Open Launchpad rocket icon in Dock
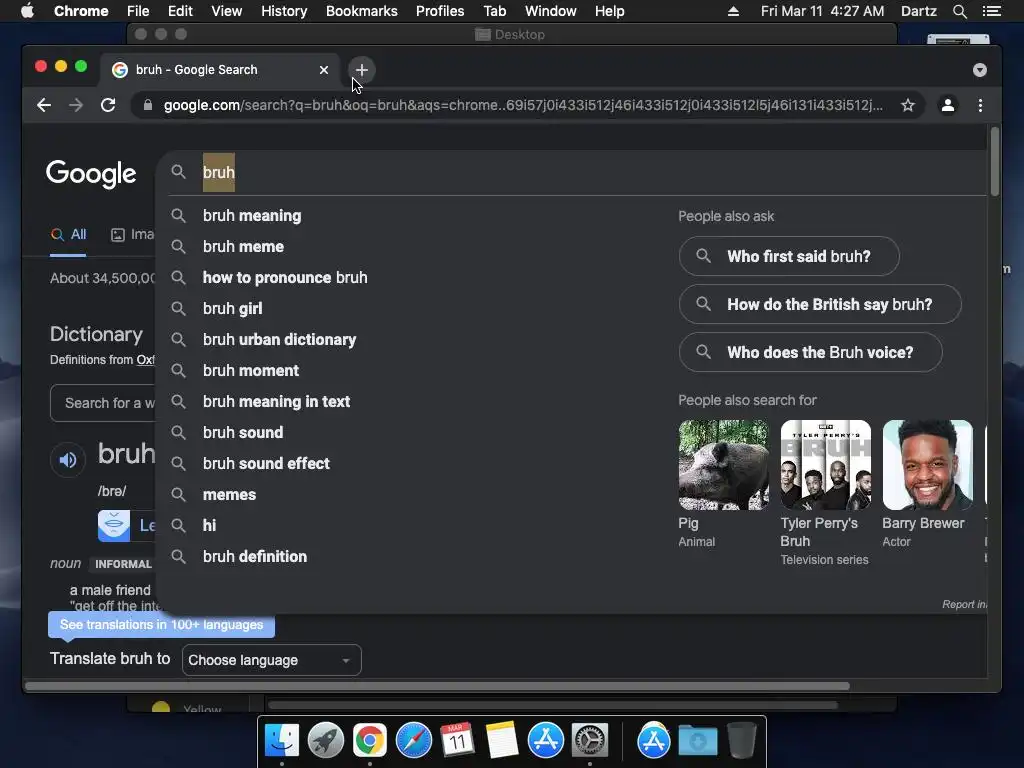The width and height of the screenshot is (1024, 768). pos(326,740)
